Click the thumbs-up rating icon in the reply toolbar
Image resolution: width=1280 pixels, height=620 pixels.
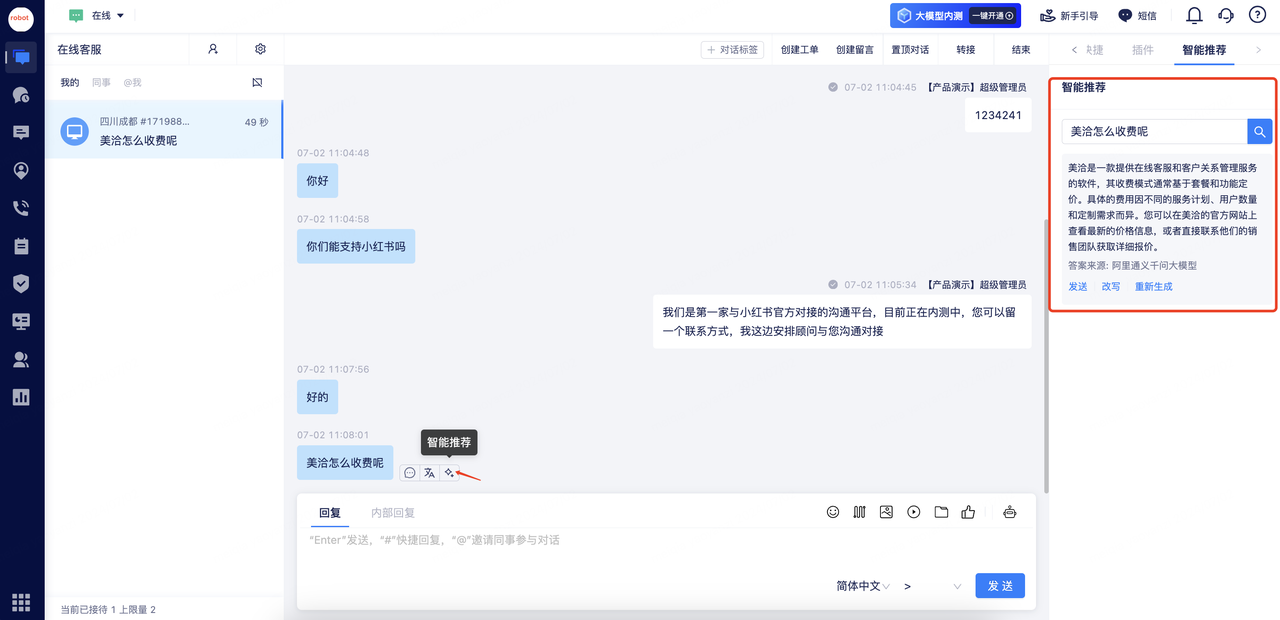click(x=968, y=512)
